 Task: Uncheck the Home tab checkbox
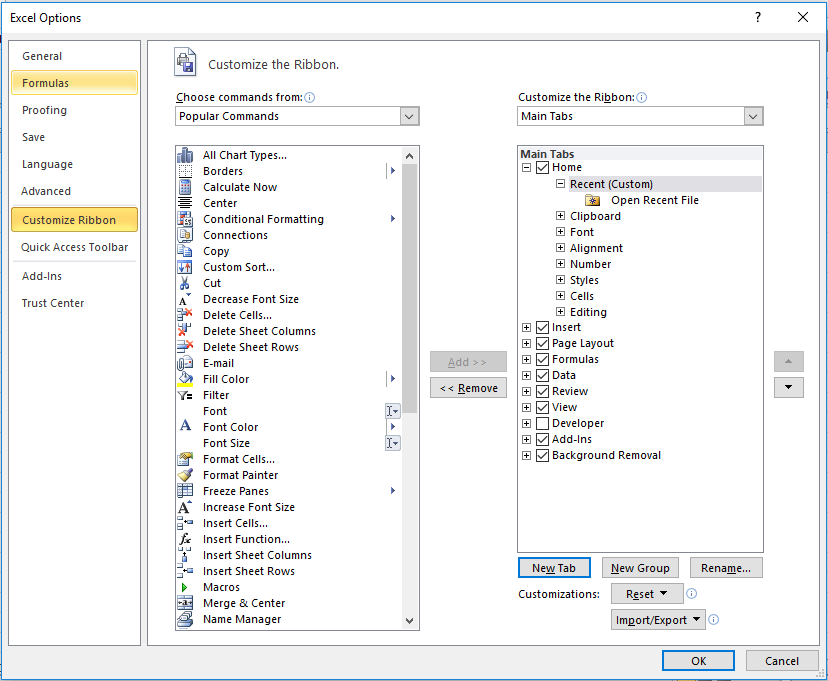[x=542, y=167]
